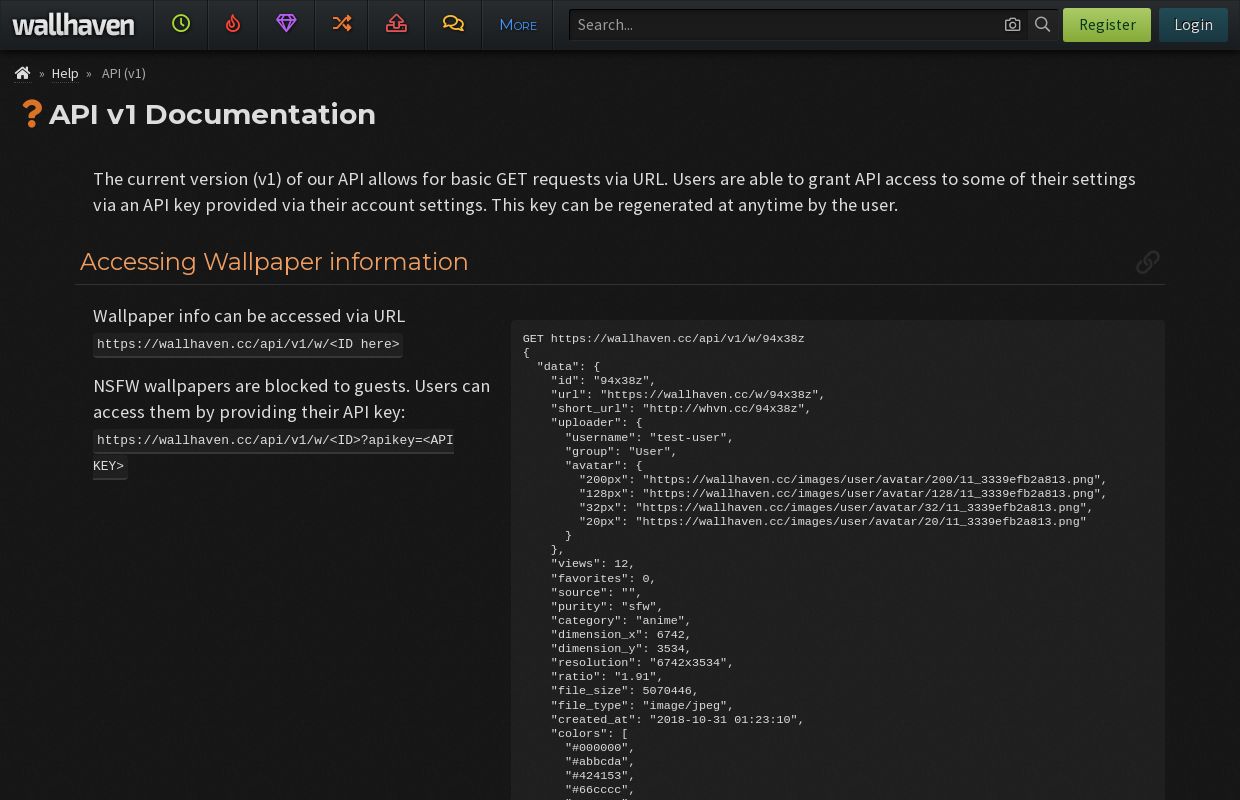The image size is (1240, 800).
Task: Open the Random shuffle icon
Action: point(342,24)
